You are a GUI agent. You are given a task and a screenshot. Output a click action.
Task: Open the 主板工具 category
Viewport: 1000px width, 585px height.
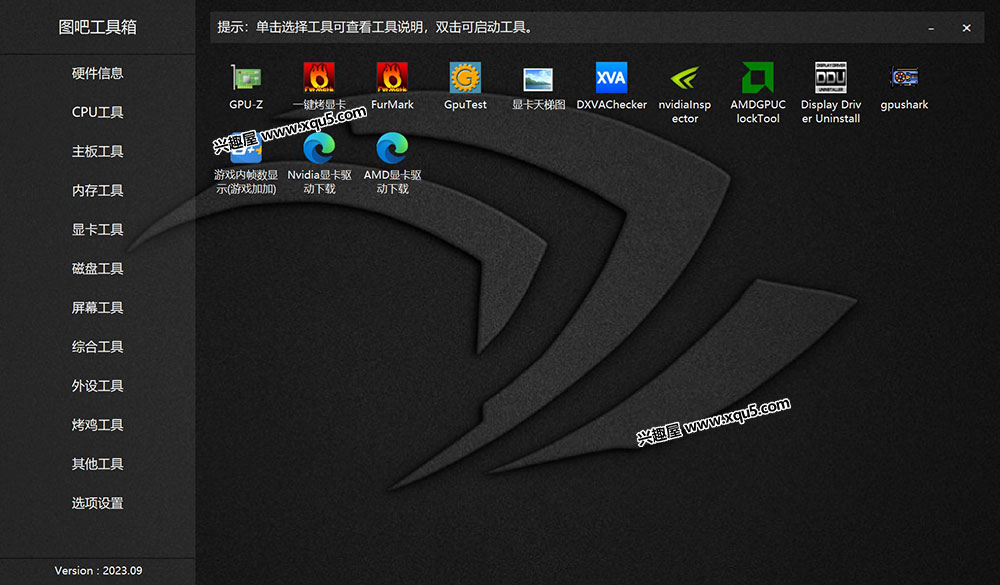point(98,151)
